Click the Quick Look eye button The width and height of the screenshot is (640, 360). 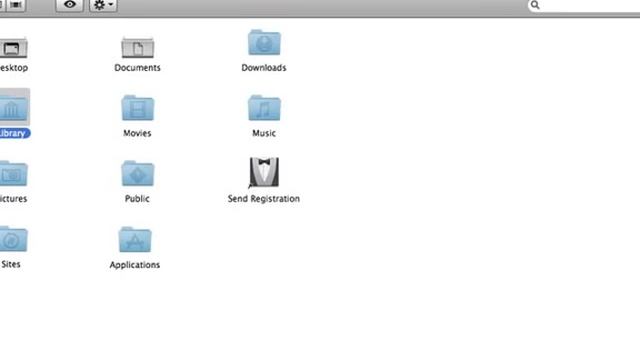pos(70,5)
